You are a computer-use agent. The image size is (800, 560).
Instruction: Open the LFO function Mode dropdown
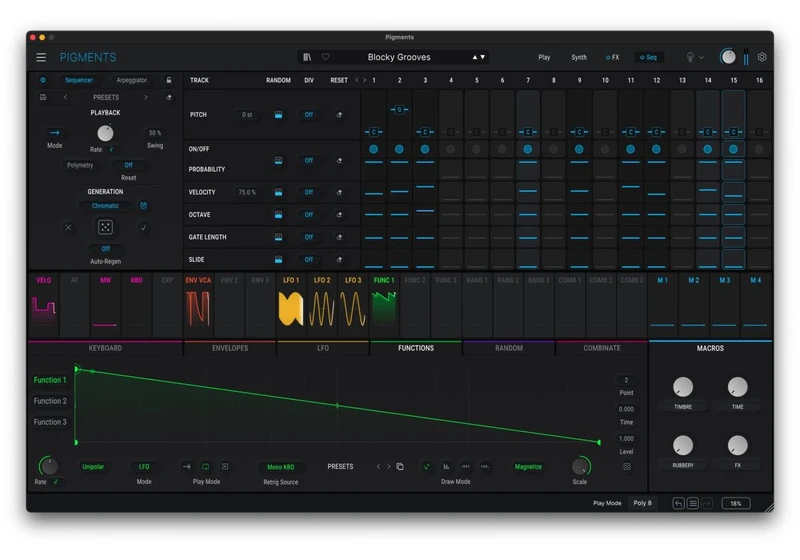click(144, 467)
